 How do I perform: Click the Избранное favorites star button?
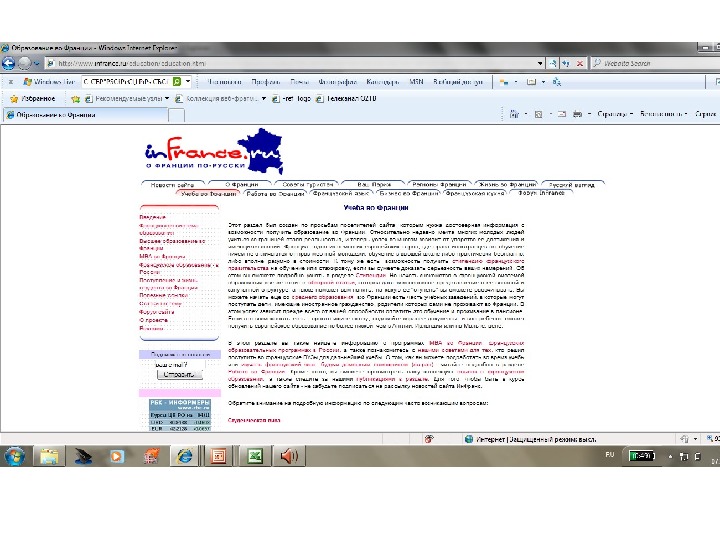pos(33,98)
